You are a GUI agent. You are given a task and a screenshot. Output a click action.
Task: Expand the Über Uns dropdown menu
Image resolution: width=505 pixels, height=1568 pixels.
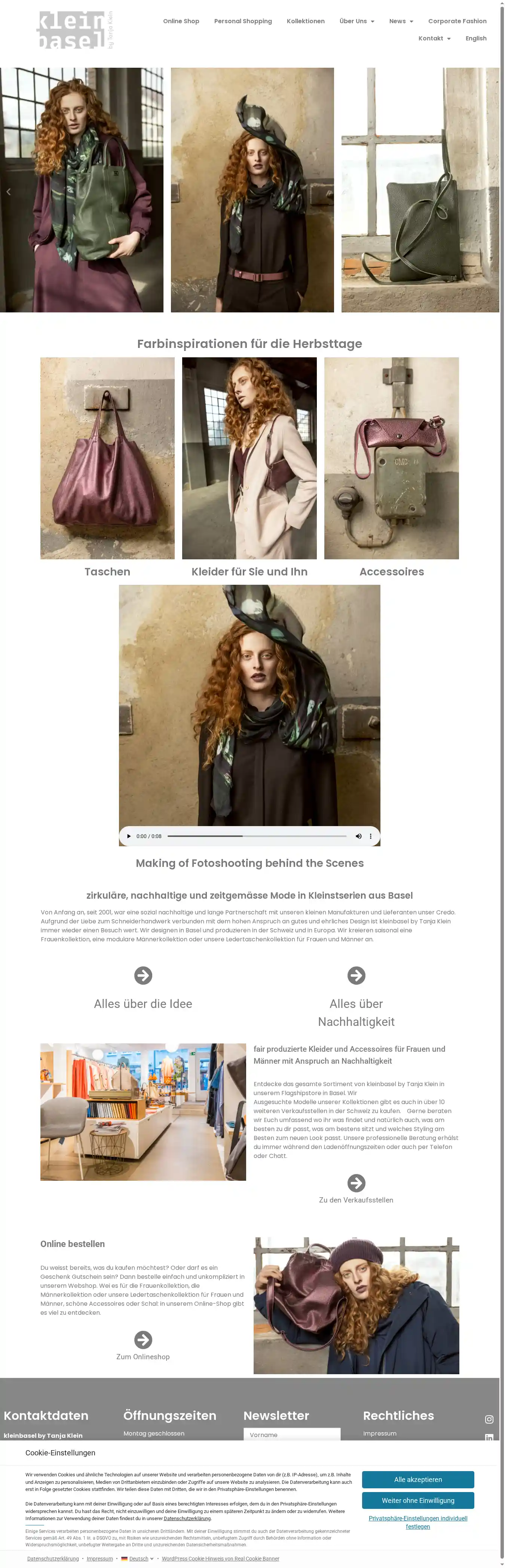pyautogui.click(x=356, y=21)
